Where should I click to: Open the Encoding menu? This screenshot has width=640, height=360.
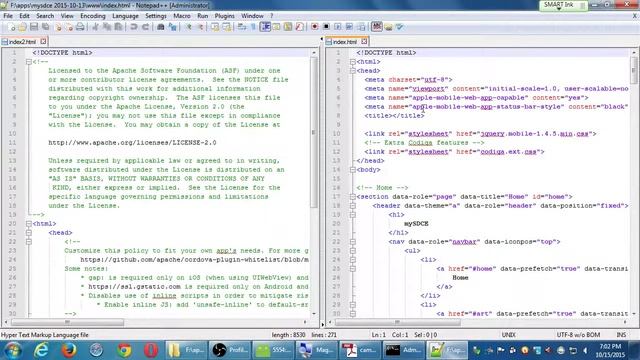[93, 16]
